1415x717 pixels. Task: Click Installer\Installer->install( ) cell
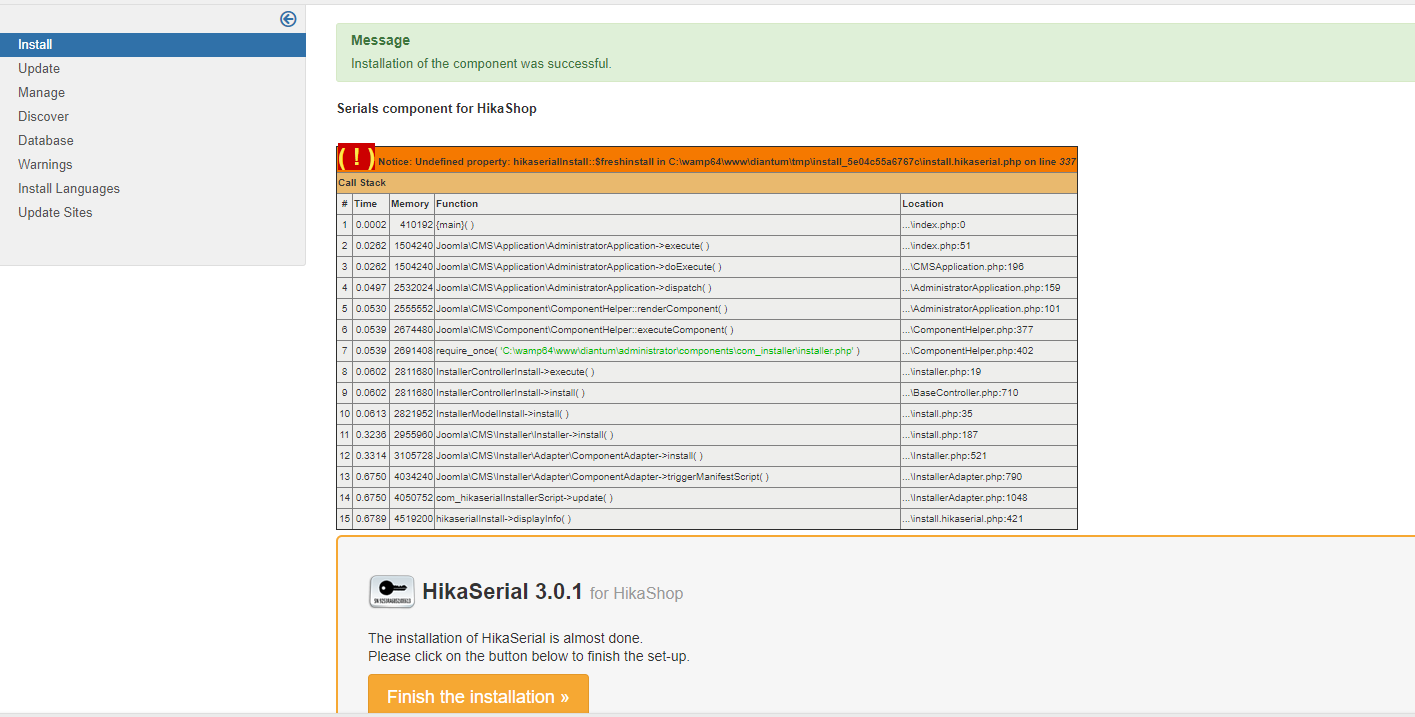tap(667, 435)
